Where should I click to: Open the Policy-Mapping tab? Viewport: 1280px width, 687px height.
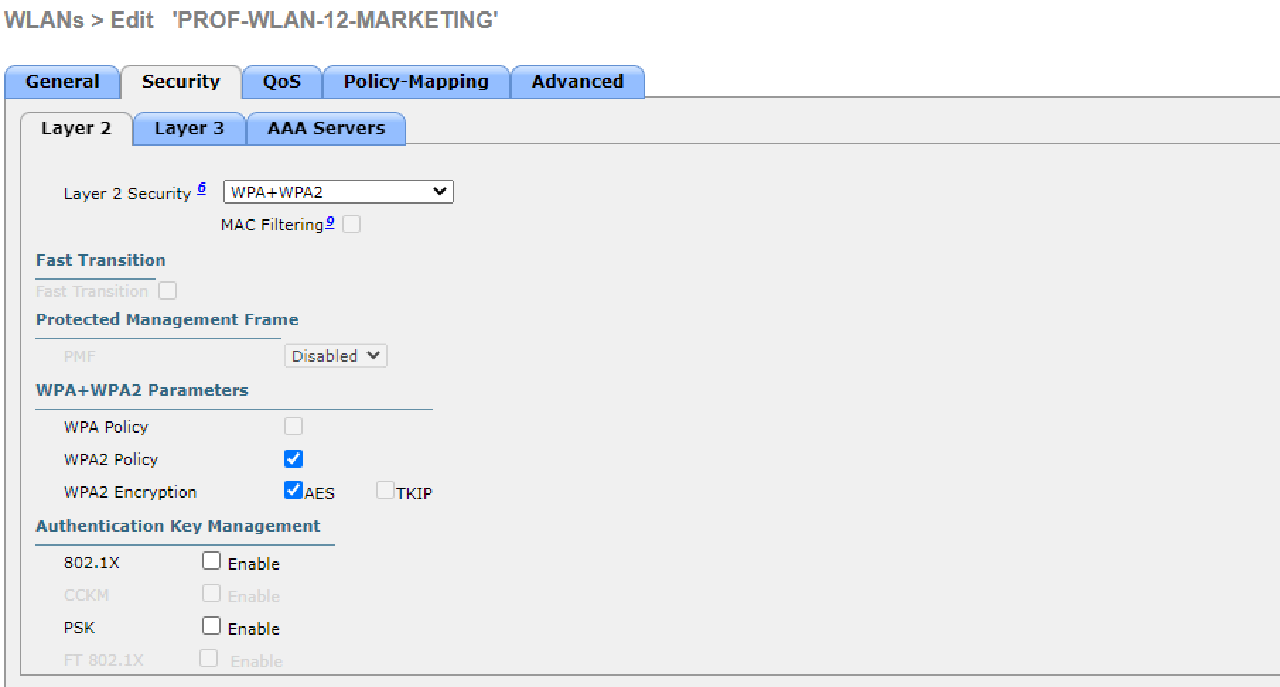(416, 82)
